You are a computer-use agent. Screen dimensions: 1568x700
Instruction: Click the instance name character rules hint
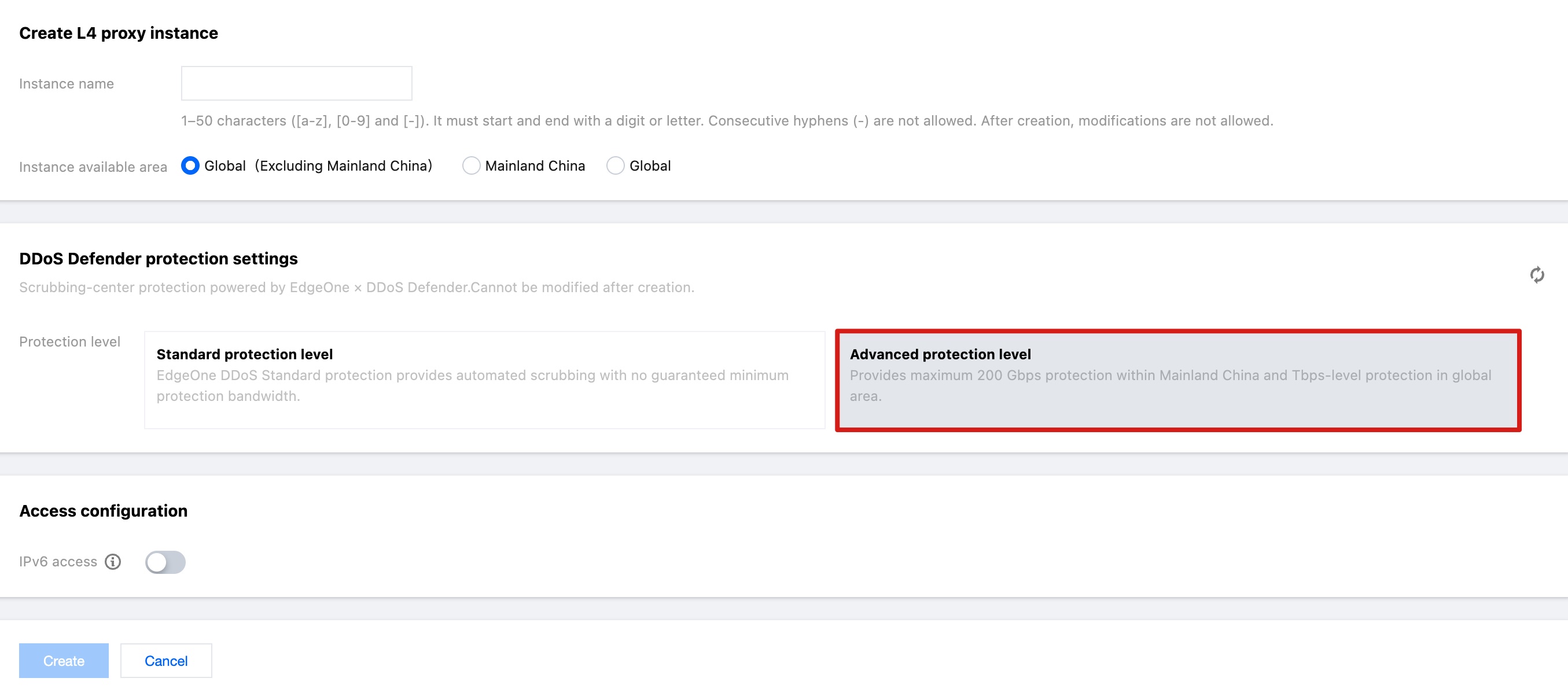pyautogui.click(x=726, y=120)
